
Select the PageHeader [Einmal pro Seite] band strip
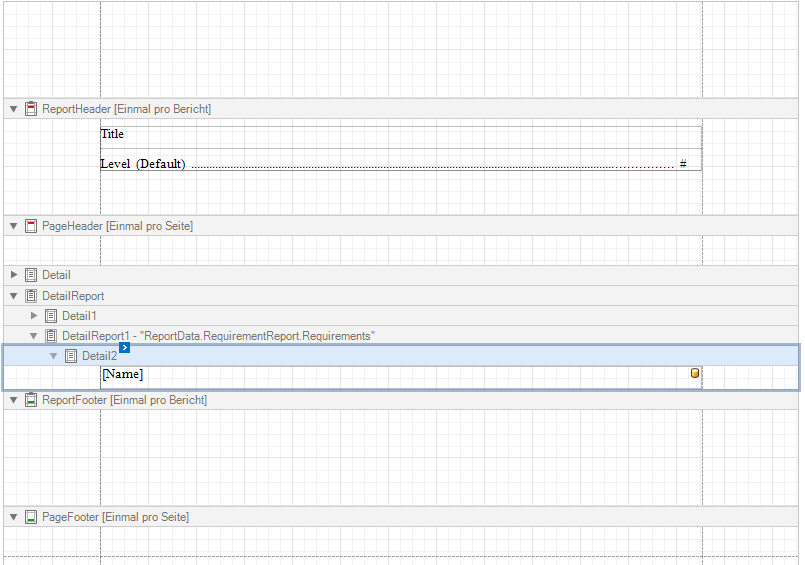click(400, 226)
